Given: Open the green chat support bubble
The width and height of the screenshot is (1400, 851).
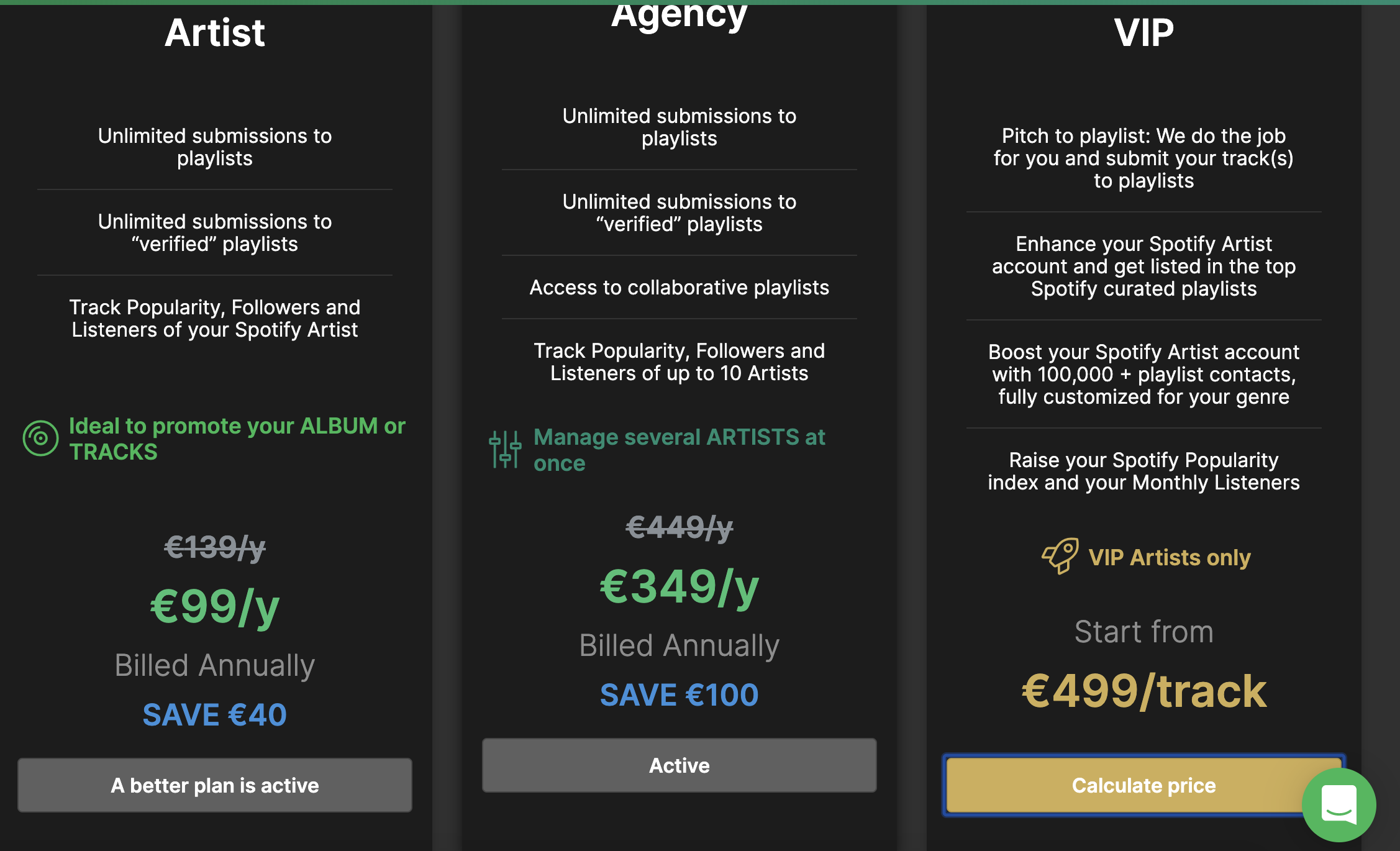Looking at the screenshot, I should coord(1339,805).
